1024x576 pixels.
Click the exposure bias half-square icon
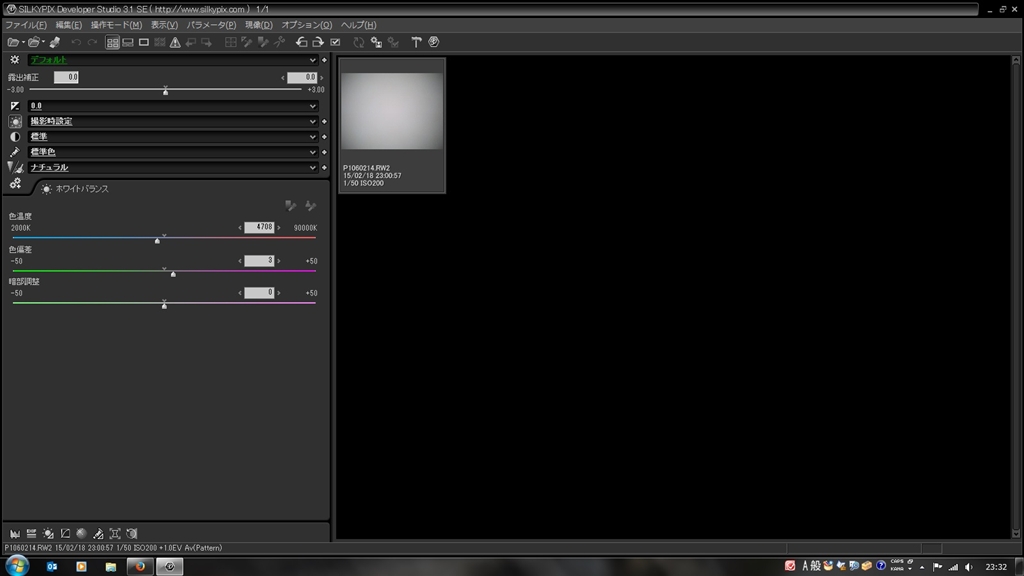coord(15,106)
